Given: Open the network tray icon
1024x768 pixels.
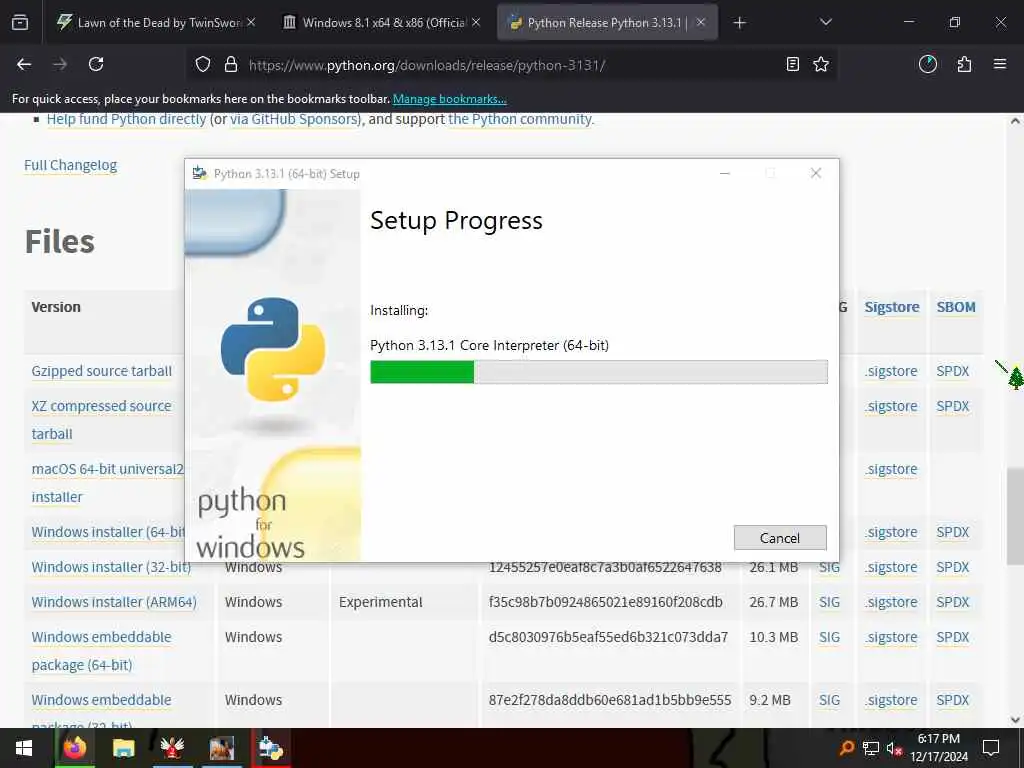Looking at the screenshot, I should point(871,748).
